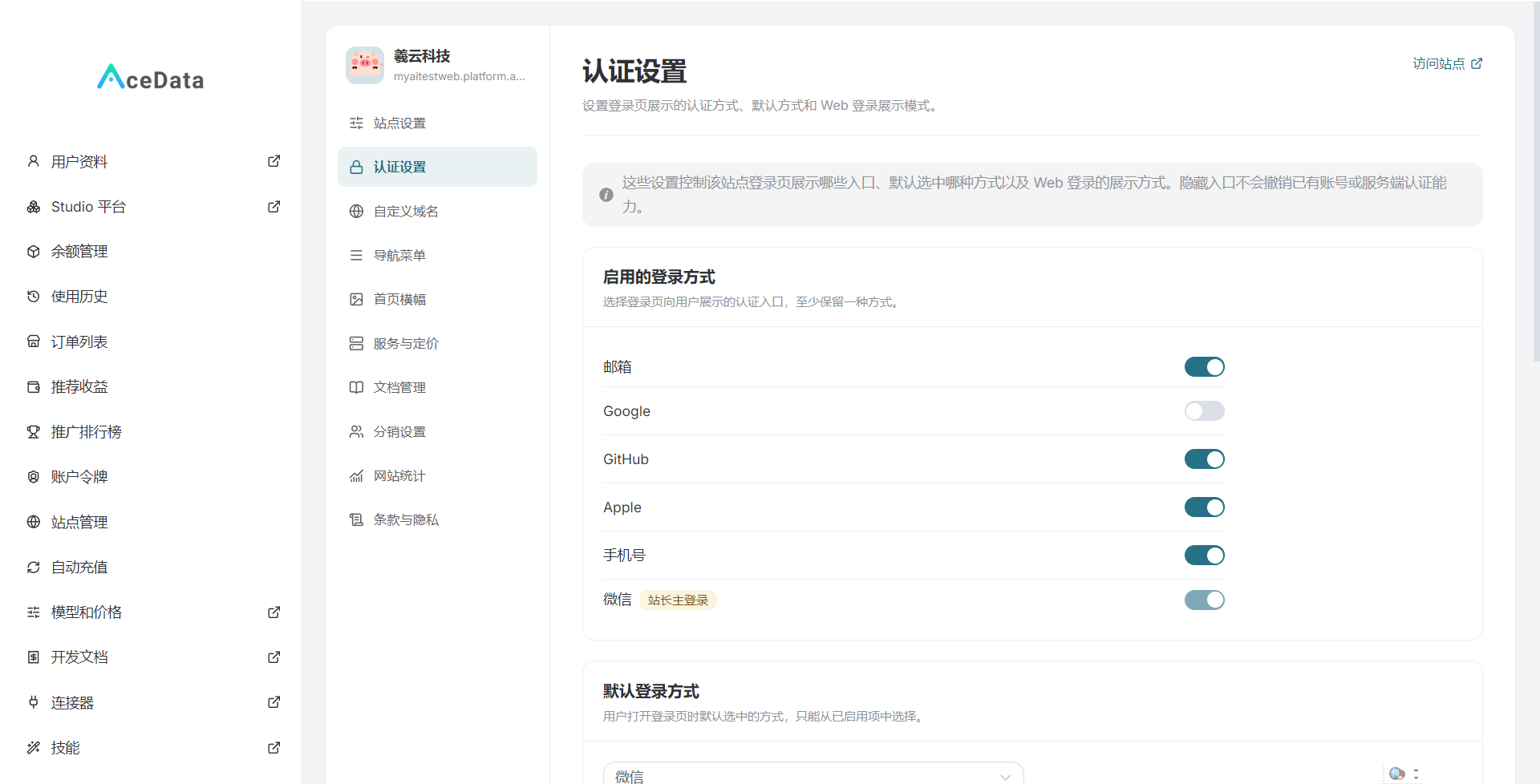The width and height of the screenshot is (1540, 784).
Task: Disable the 邮箱 login toggle
Action: click(x=1204, y=367)
